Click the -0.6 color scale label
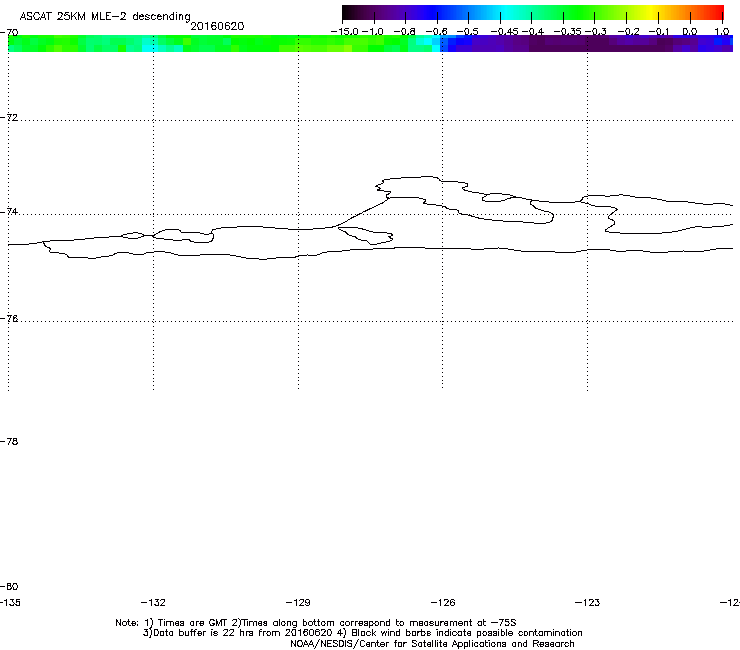The height and width of the screenshot is (650, 740). (x=436, y=32)
